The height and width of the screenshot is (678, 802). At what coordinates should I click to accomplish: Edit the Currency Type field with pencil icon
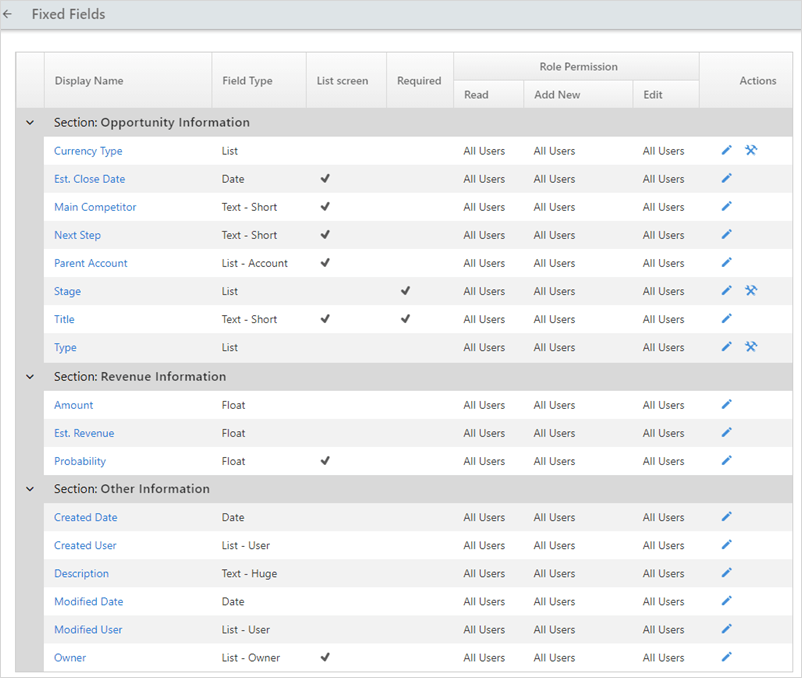click(x=726, y=150)
